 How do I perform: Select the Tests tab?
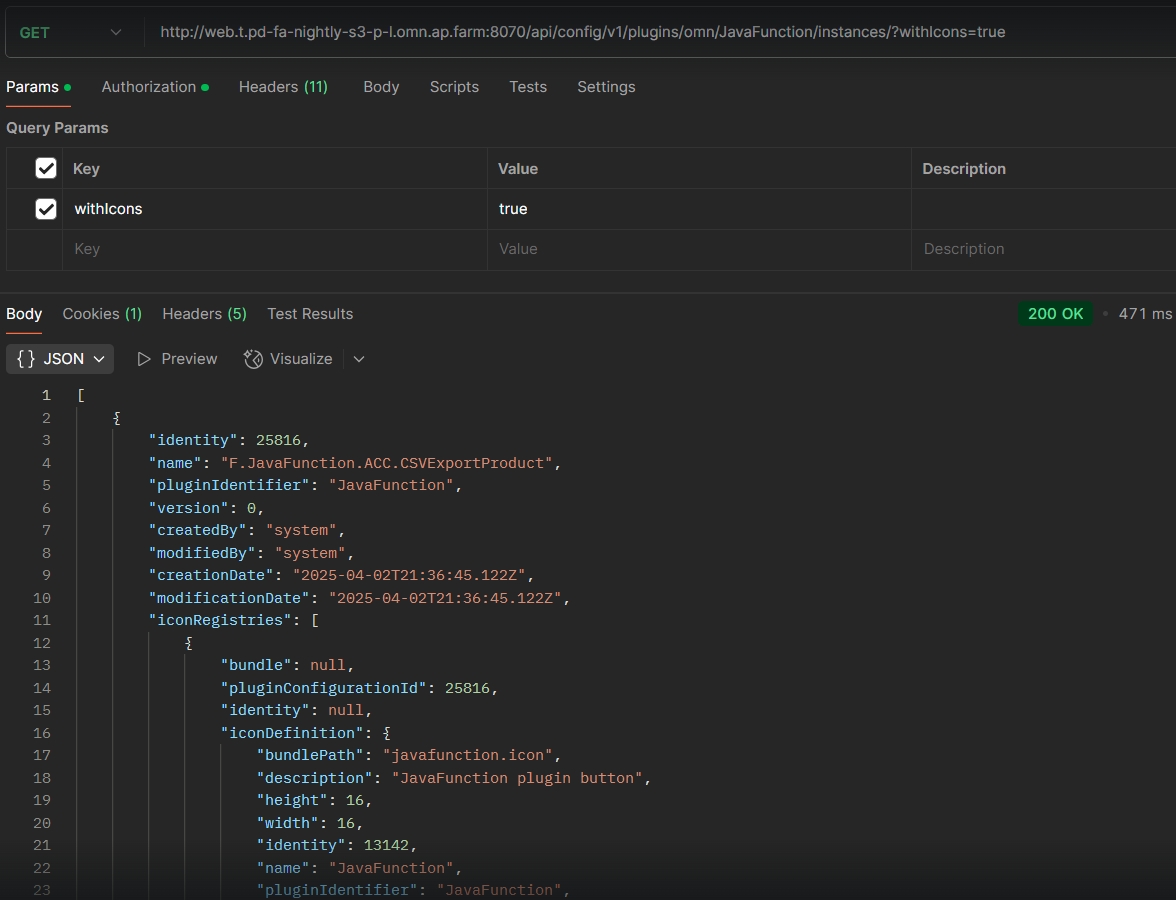pyautogui.click(x=528, y=87)
